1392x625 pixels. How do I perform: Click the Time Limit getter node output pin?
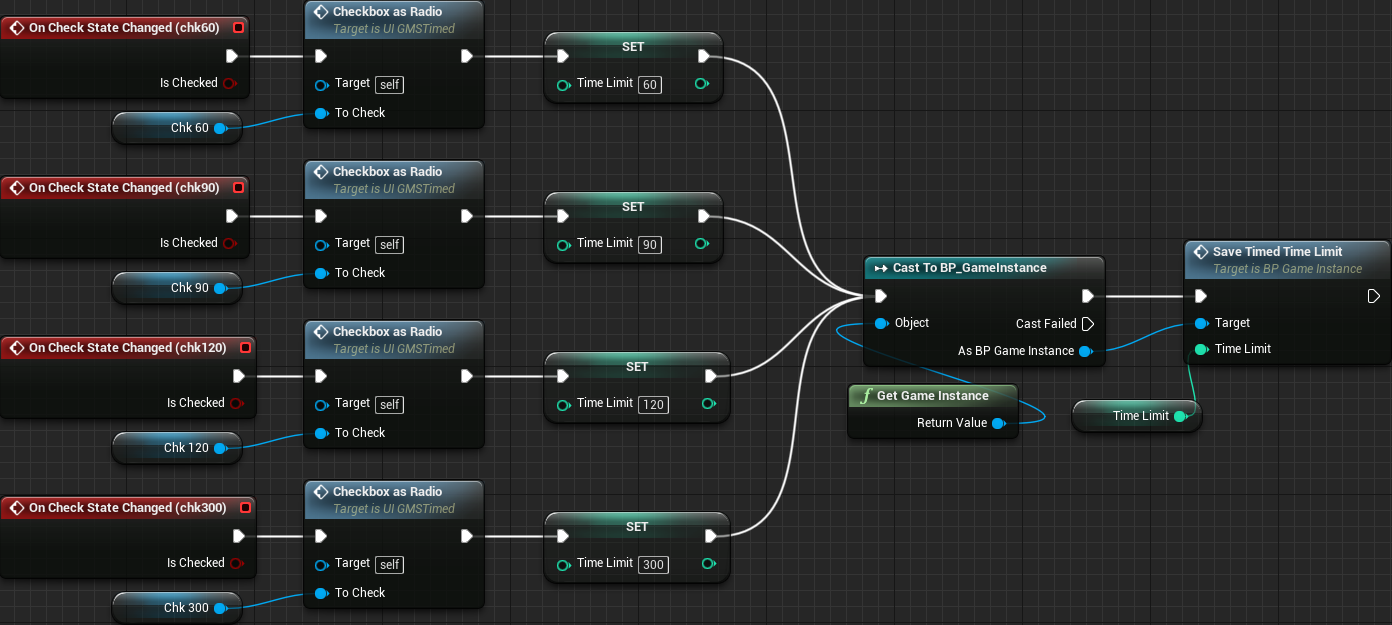point(1180,416)
